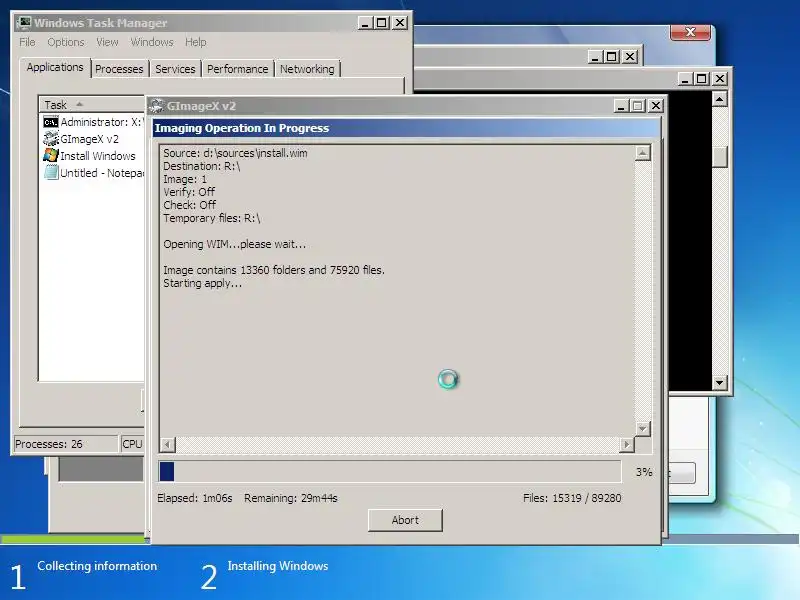This screenshot has height=600, width=800.
Task: Select the Untitled - Notepad task icon
Action: click(51, 172)
